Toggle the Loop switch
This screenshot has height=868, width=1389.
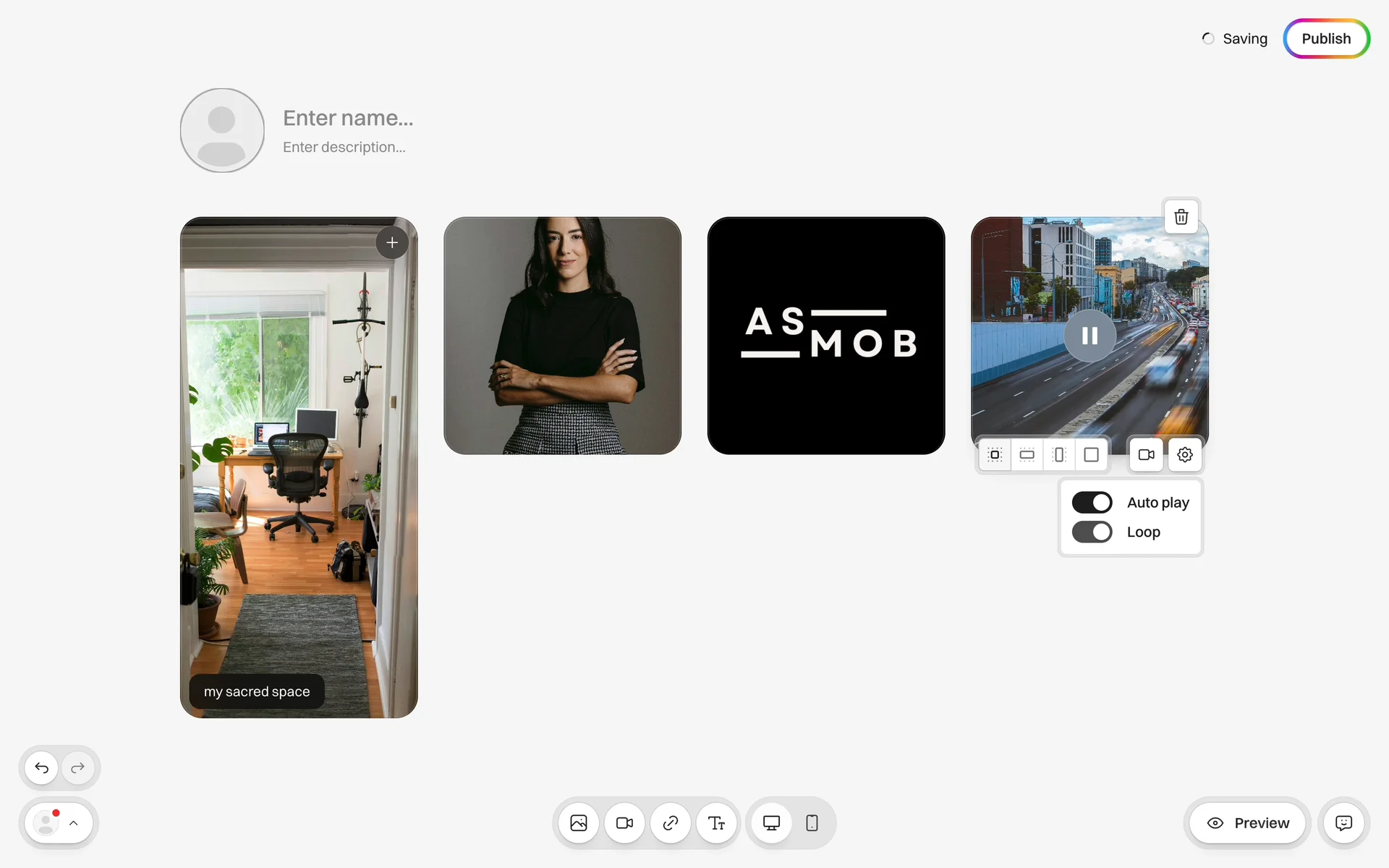tap(1092, 532)
